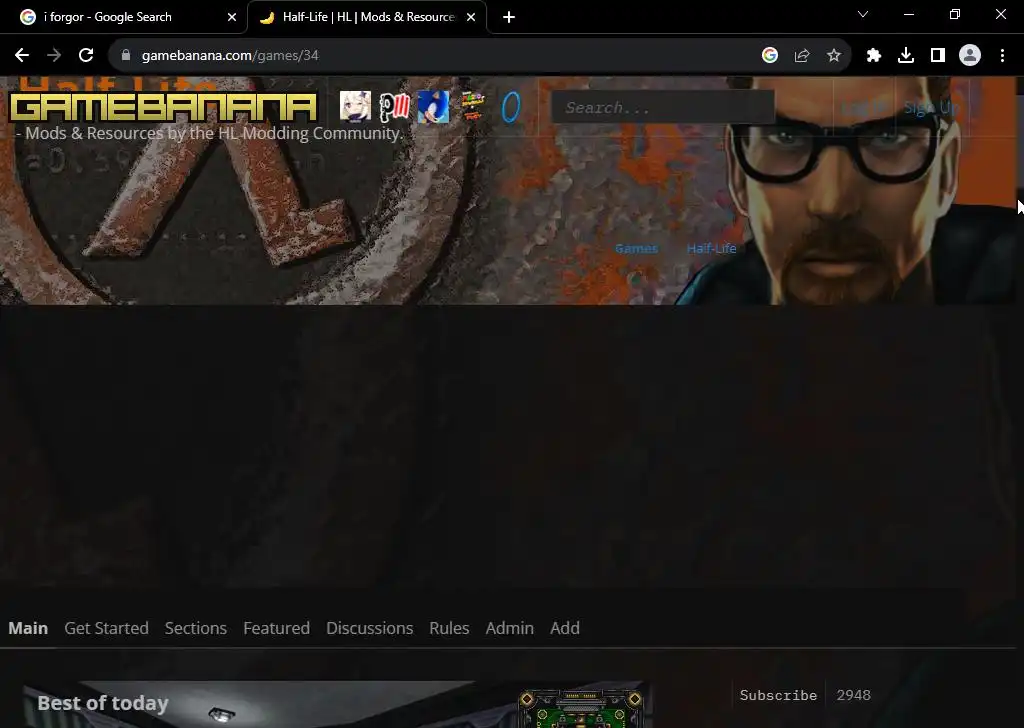
Task: Open the Games breadcrumb link
Action: [x=636, y=248]
